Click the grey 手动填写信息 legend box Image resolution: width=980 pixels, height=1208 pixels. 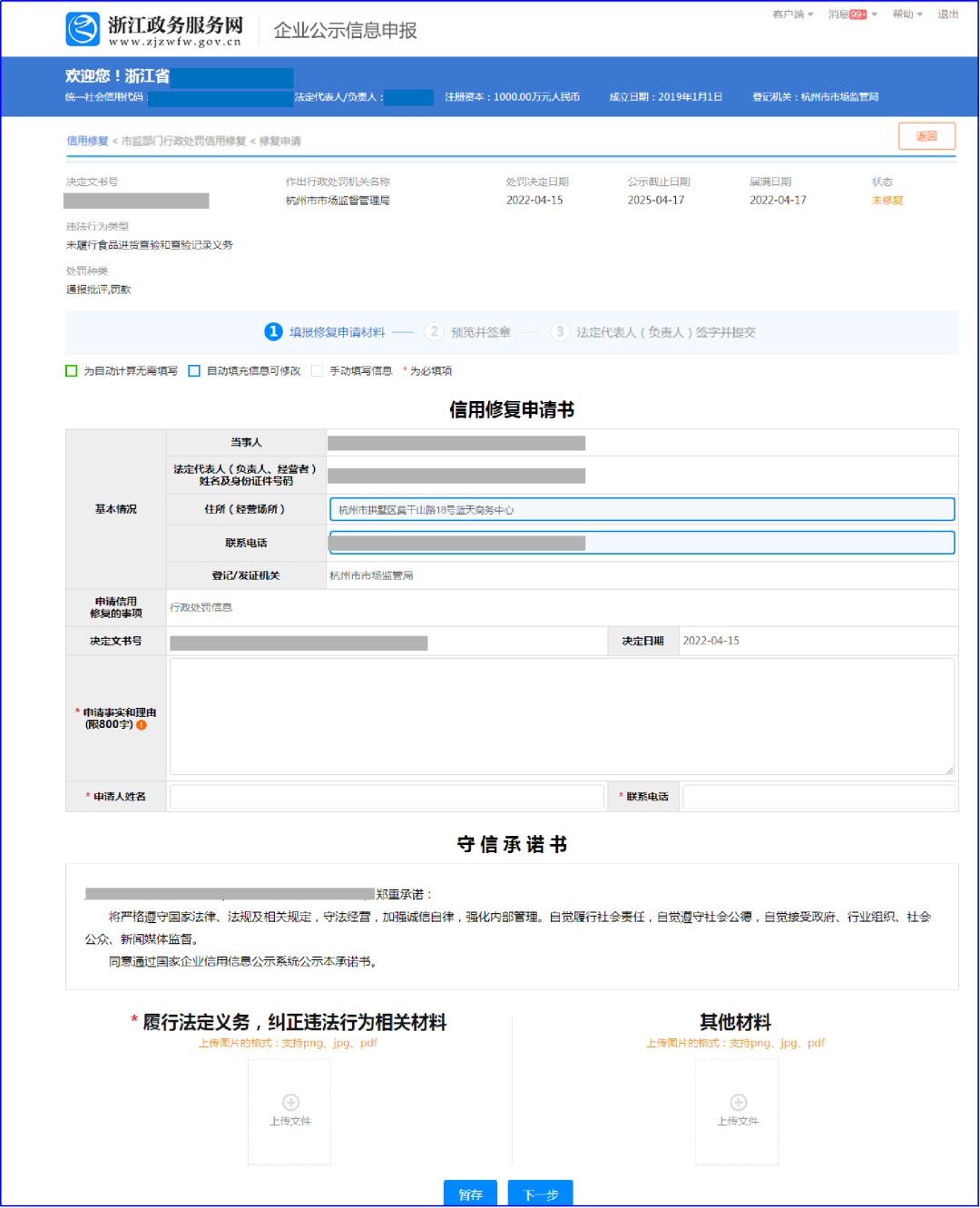tap(317, 371)
